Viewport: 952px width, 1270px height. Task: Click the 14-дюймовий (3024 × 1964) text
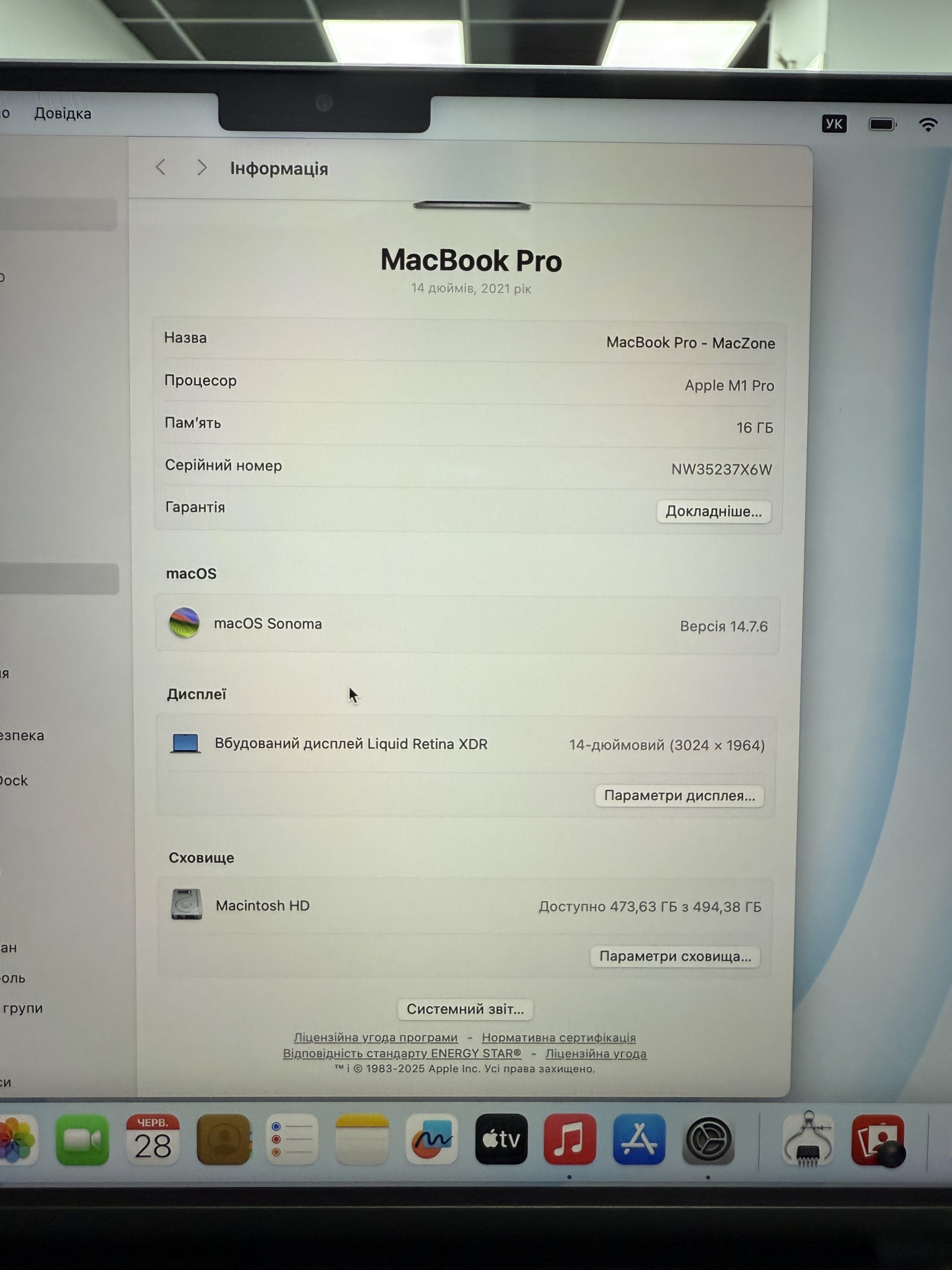click(x=667, y=745)
